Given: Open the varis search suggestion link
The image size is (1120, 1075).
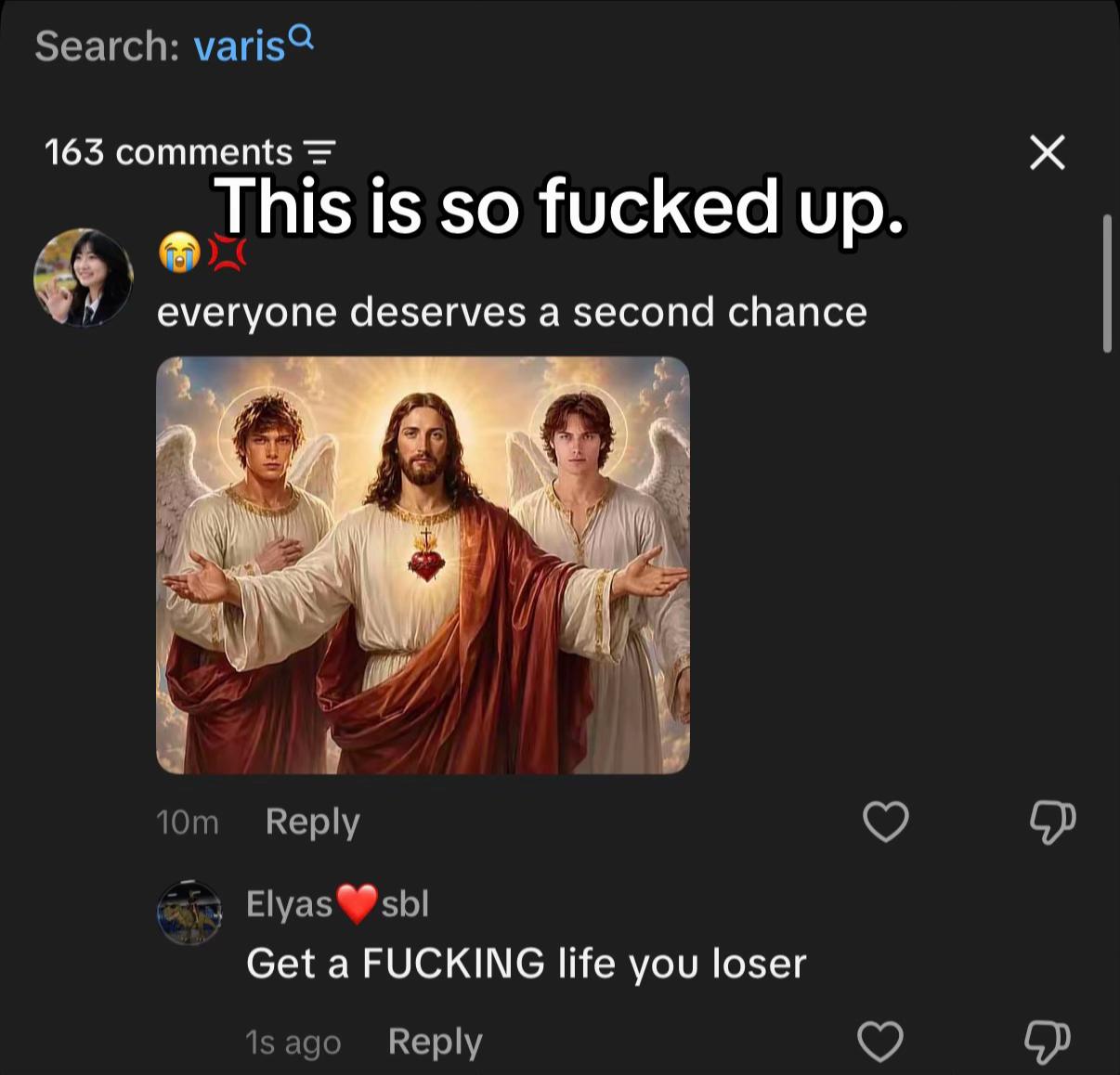Looking at the screenshot, I should click(240, 46).
